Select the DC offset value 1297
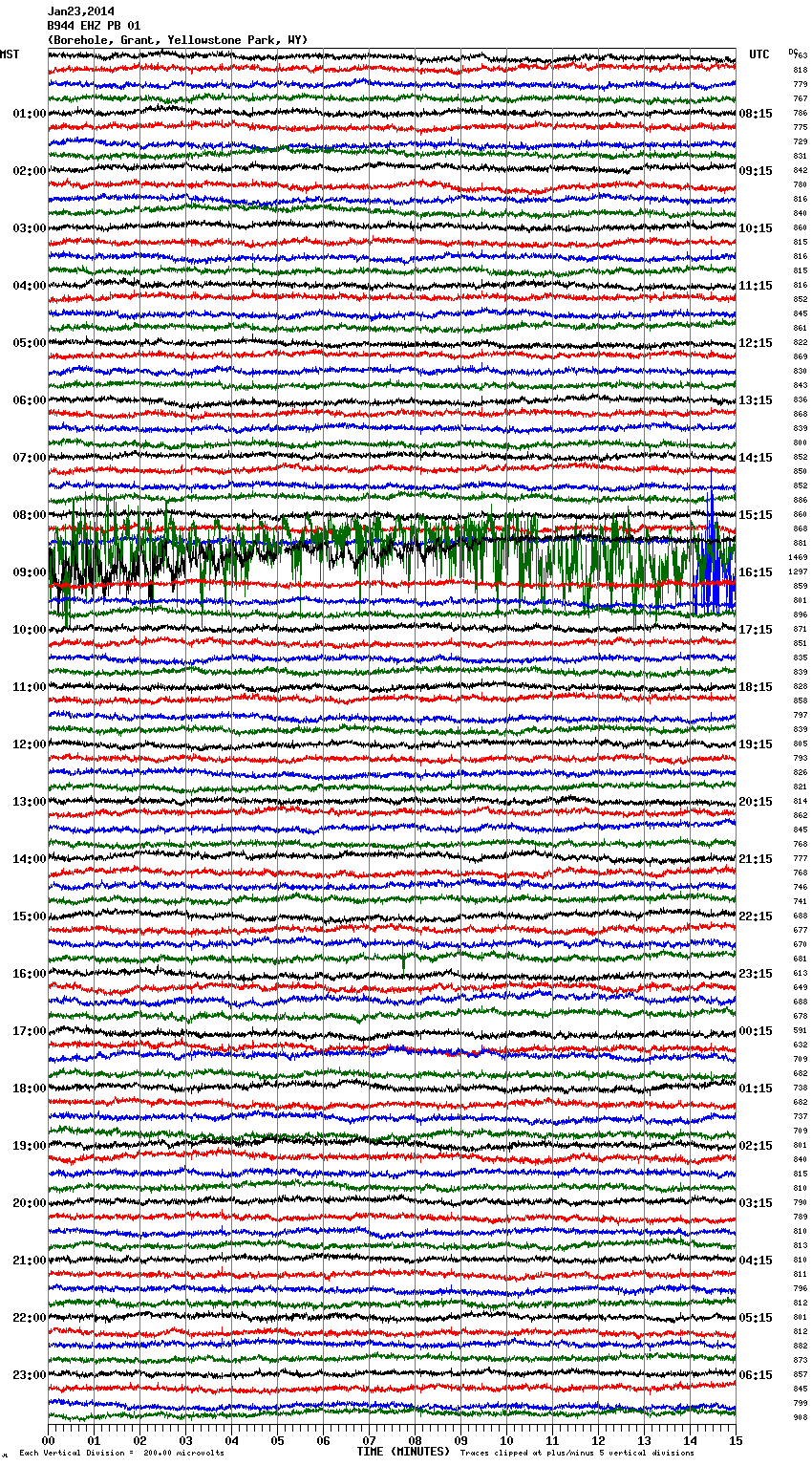Viewport: 812px width, 1466px height. point(798,571)
